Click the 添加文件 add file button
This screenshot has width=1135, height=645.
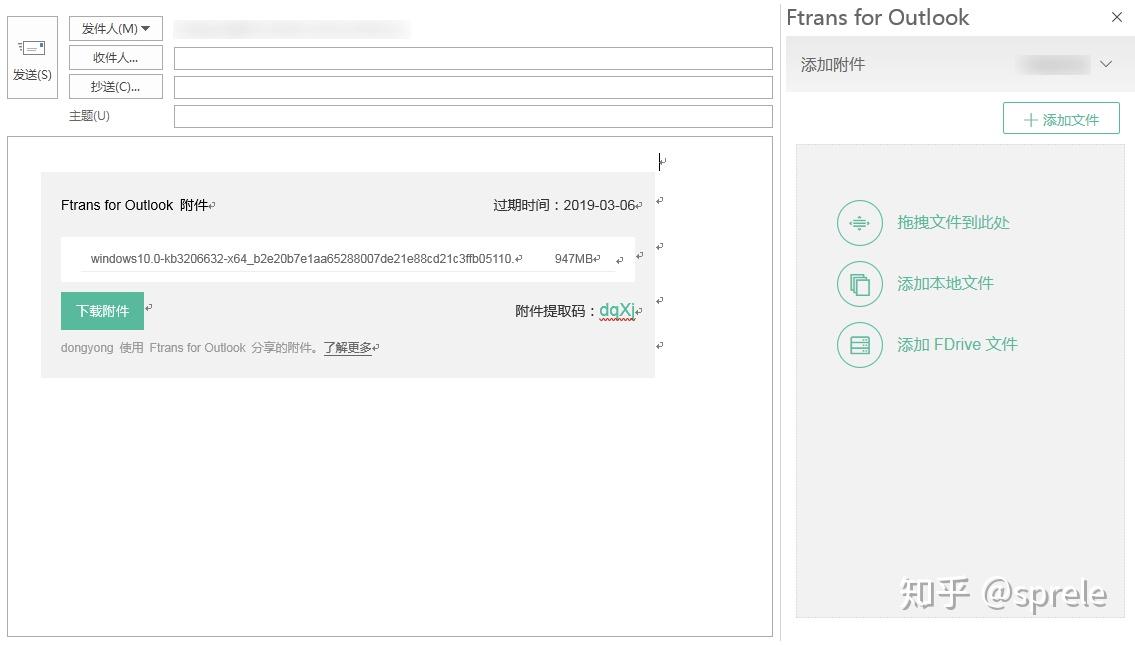tap(1061, 119)
